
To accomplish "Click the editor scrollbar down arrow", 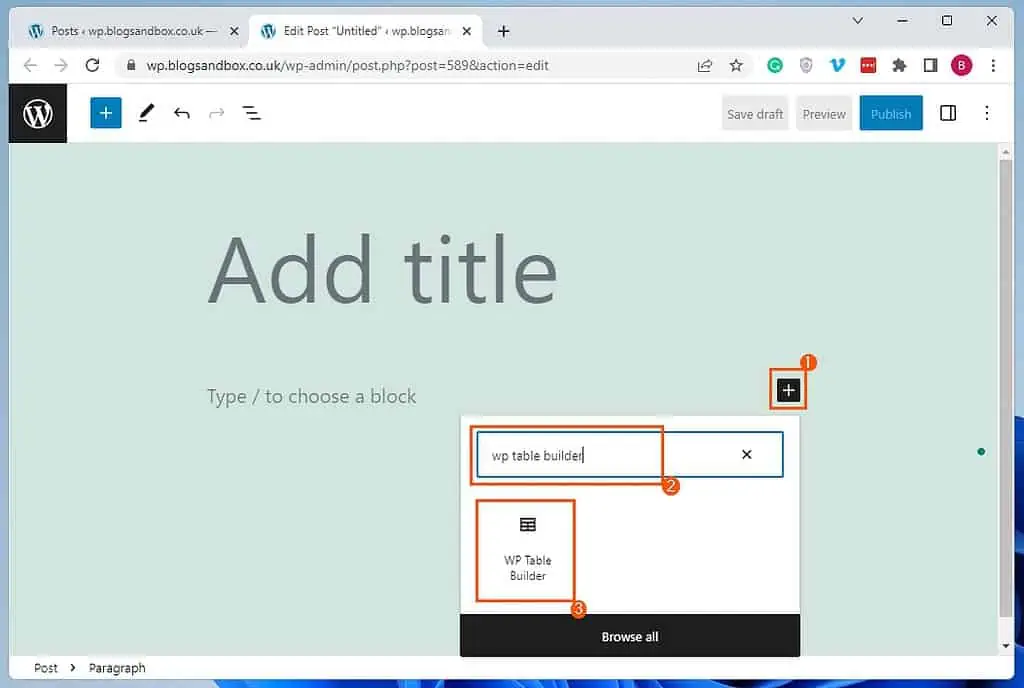I will [1006, 646].
